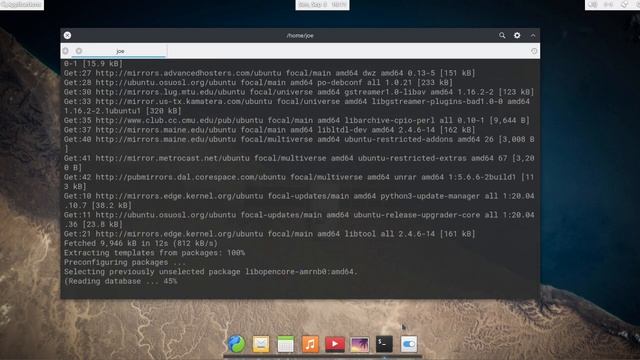Open Applications menu in top panel
Viewport: 640px width, 360px height.
[22, 4]
